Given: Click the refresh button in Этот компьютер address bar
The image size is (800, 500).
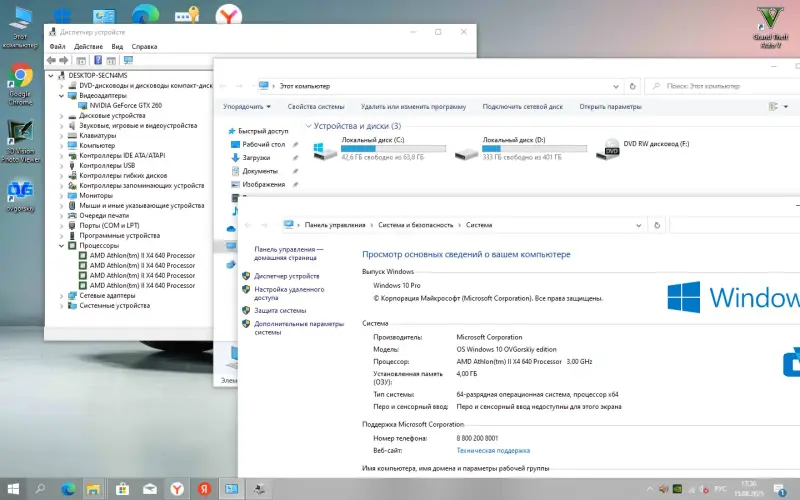Looking at the screenshot, I should click(x=633, y=86).
